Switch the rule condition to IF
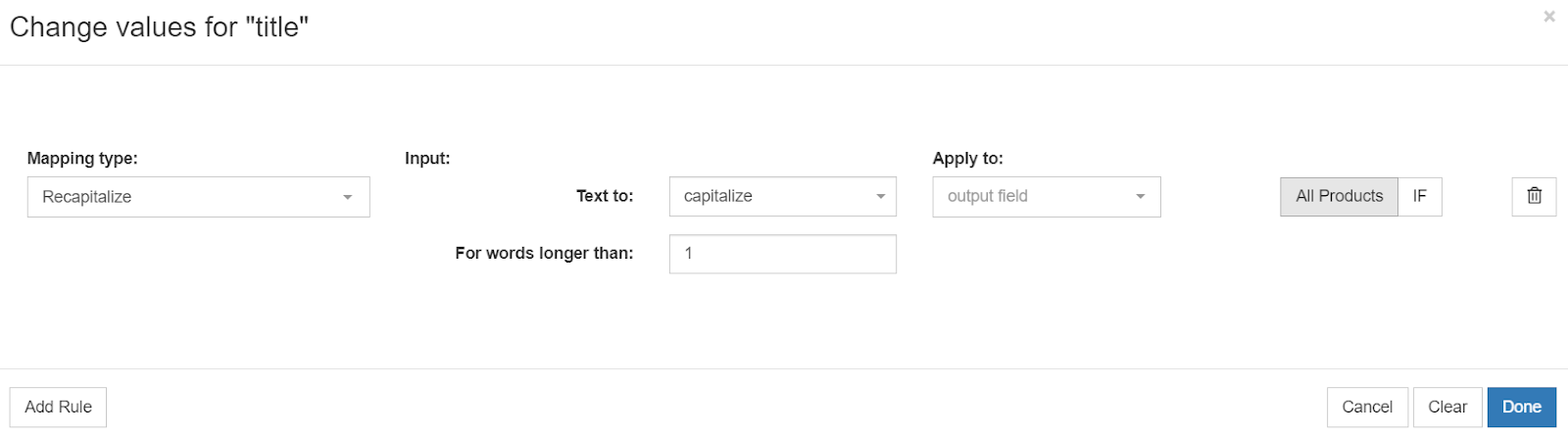The image size is (1568, 436). tap(1419, 196)
